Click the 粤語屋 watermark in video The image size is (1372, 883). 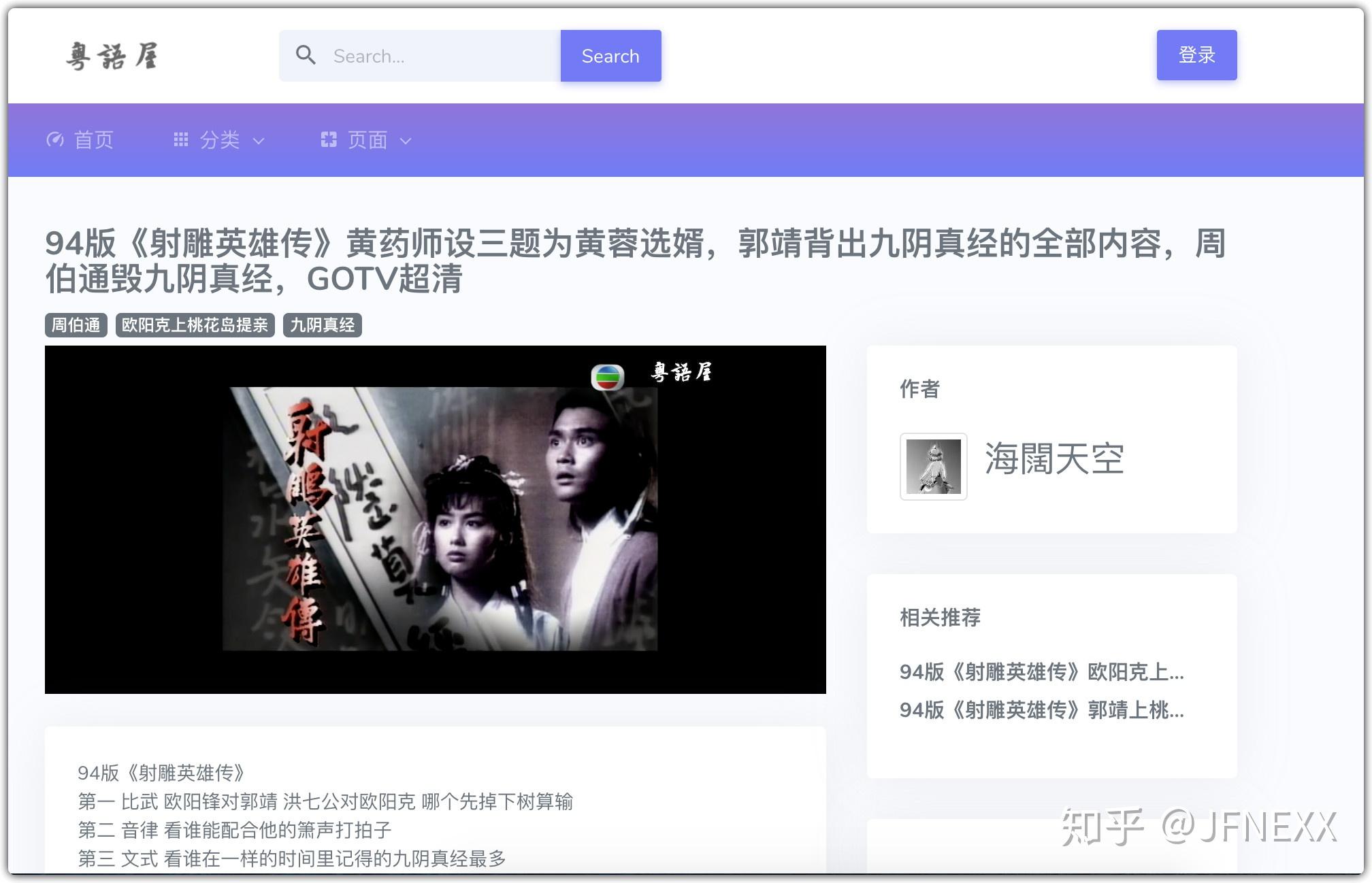coord(681,372)
